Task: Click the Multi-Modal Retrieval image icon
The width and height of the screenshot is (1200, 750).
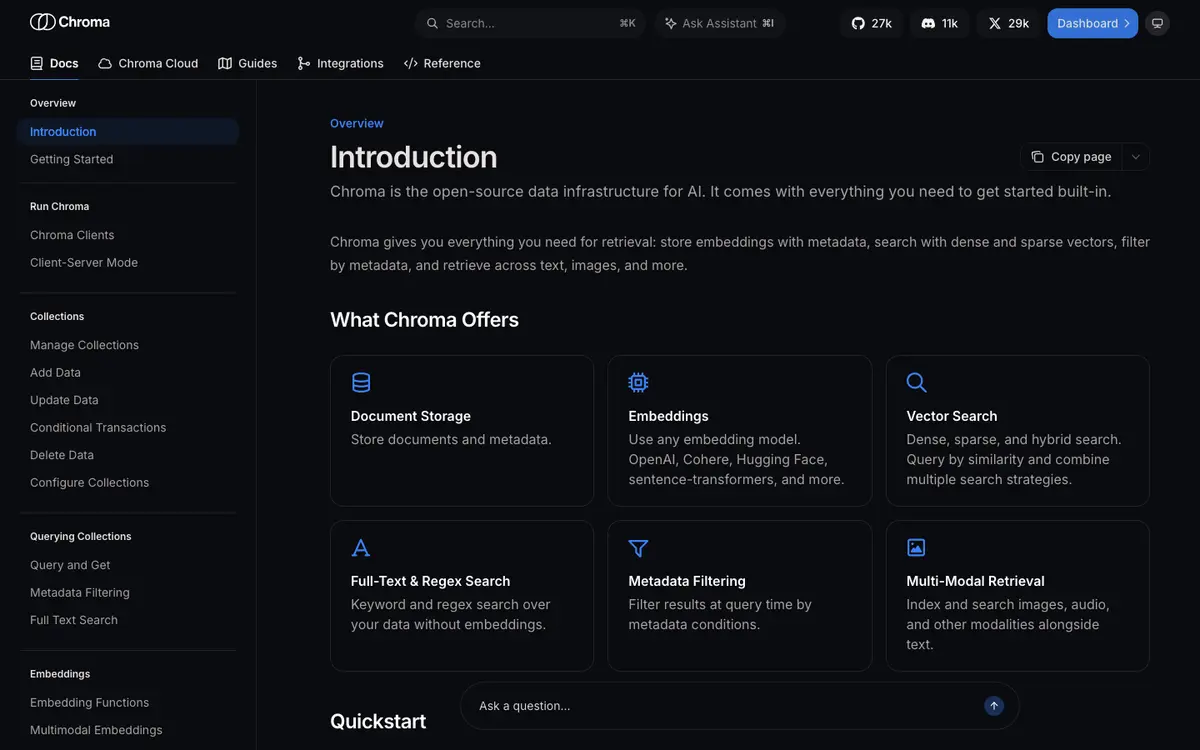Action: [916, 547]
